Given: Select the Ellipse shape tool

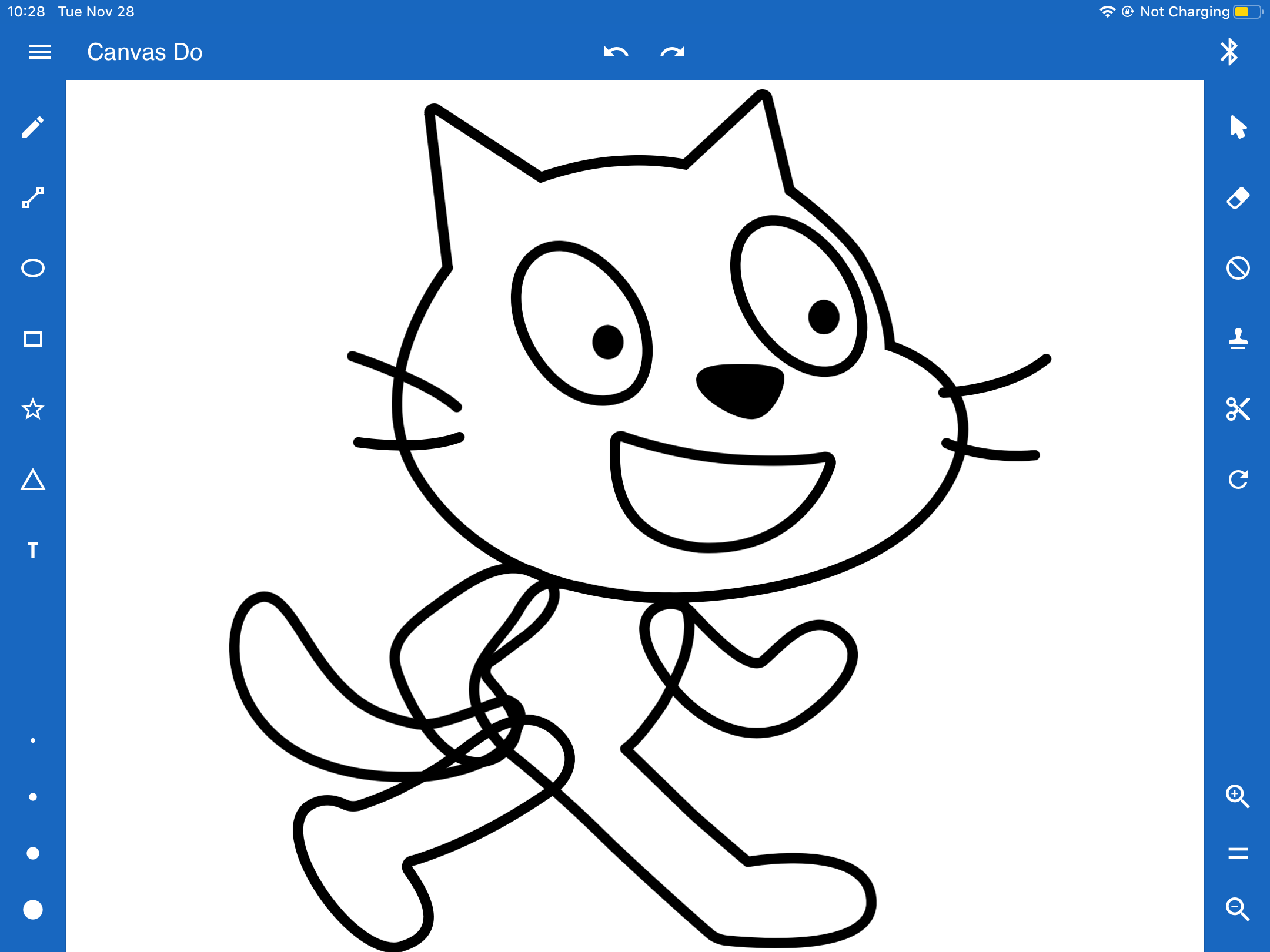Looking at the screenshot, I should (x=34, y=267).
